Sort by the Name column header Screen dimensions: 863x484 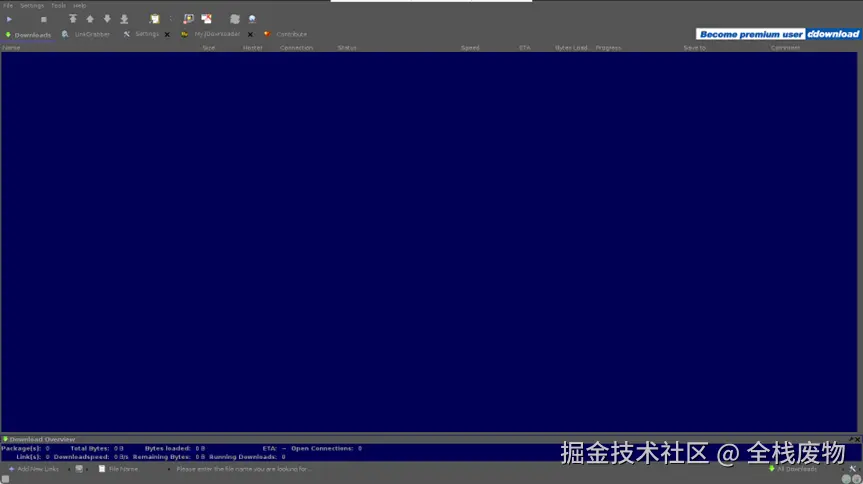click(11, 48)
